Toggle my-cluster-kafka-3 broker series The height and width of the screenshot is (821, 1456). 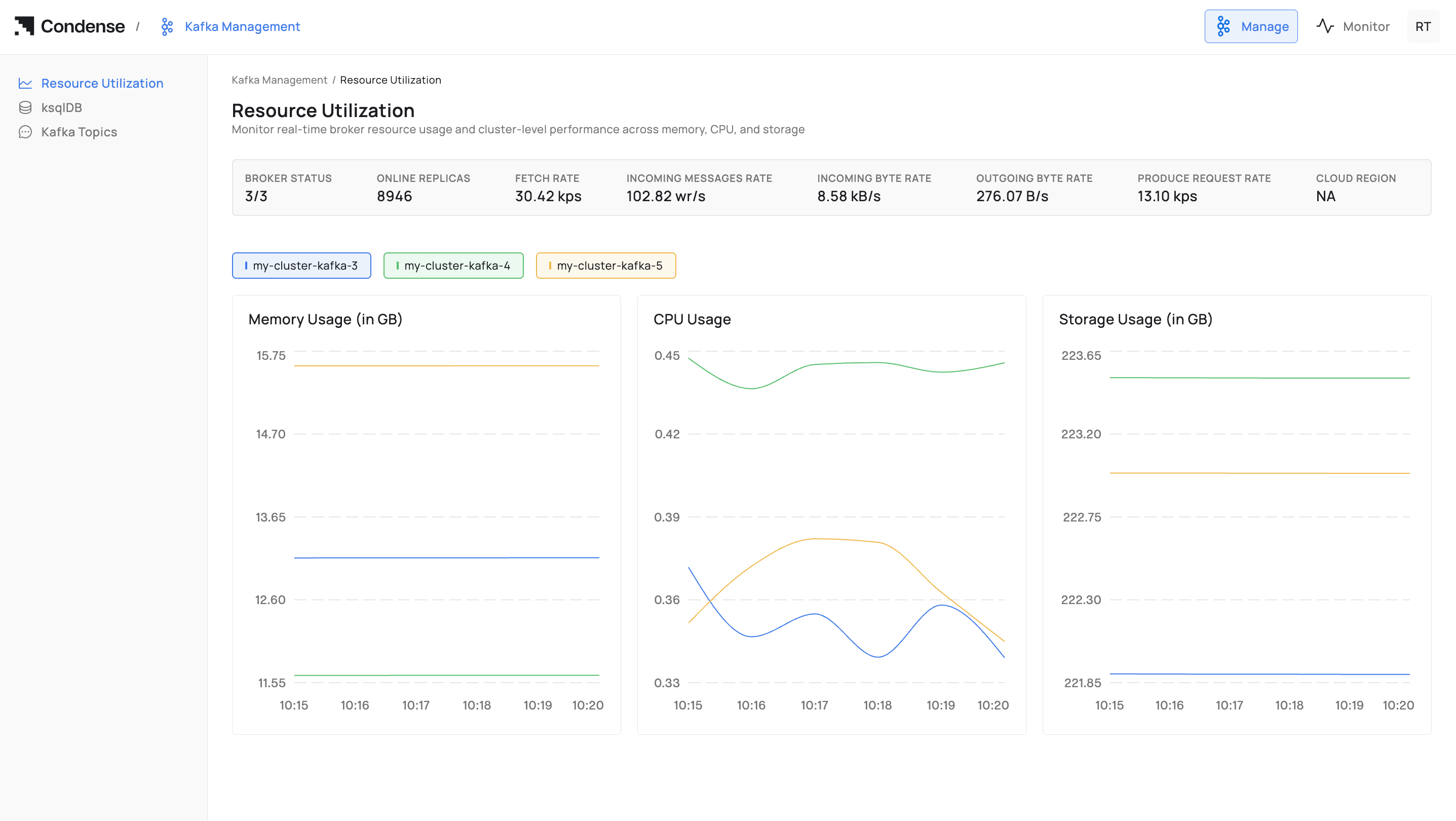click(301, 265)
